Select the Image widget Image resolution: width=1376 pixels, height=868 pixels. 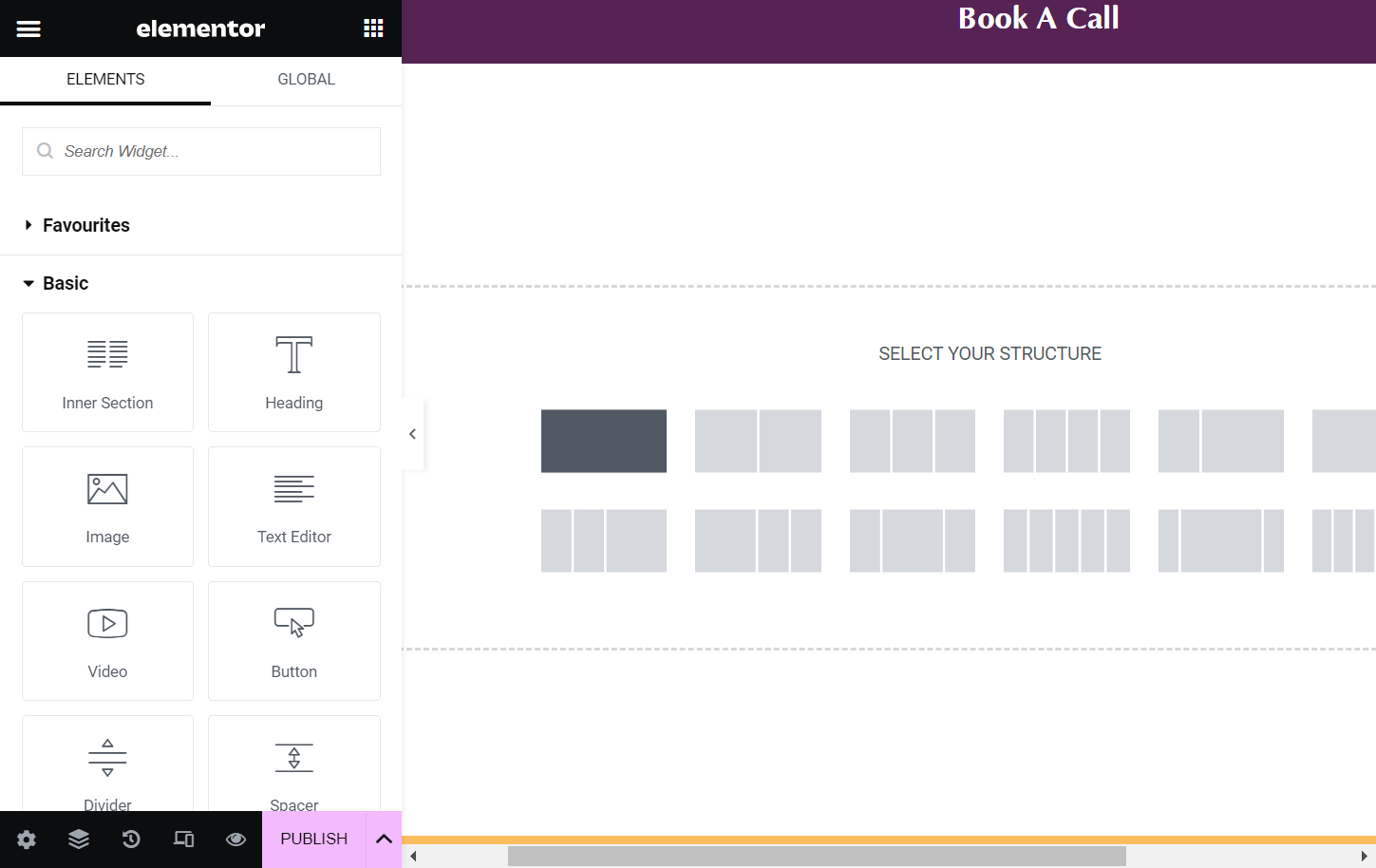click(x=107, y=506)
